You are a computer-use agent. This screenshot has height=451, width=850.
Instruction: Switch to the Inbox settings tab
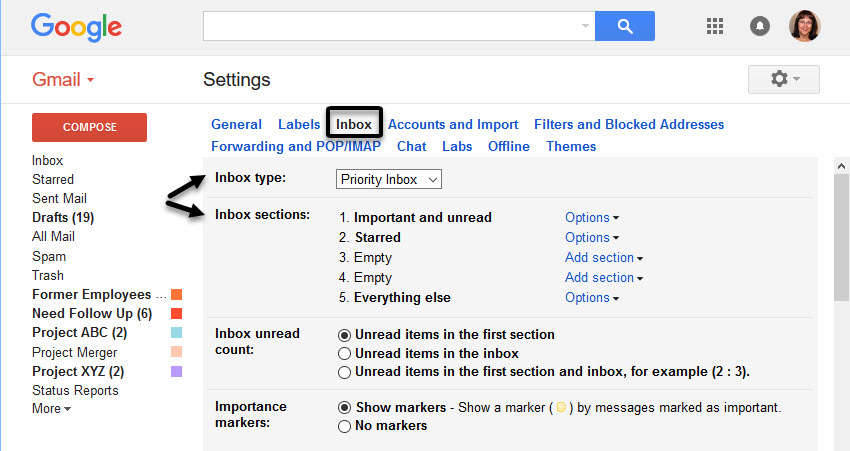(354, 125)
